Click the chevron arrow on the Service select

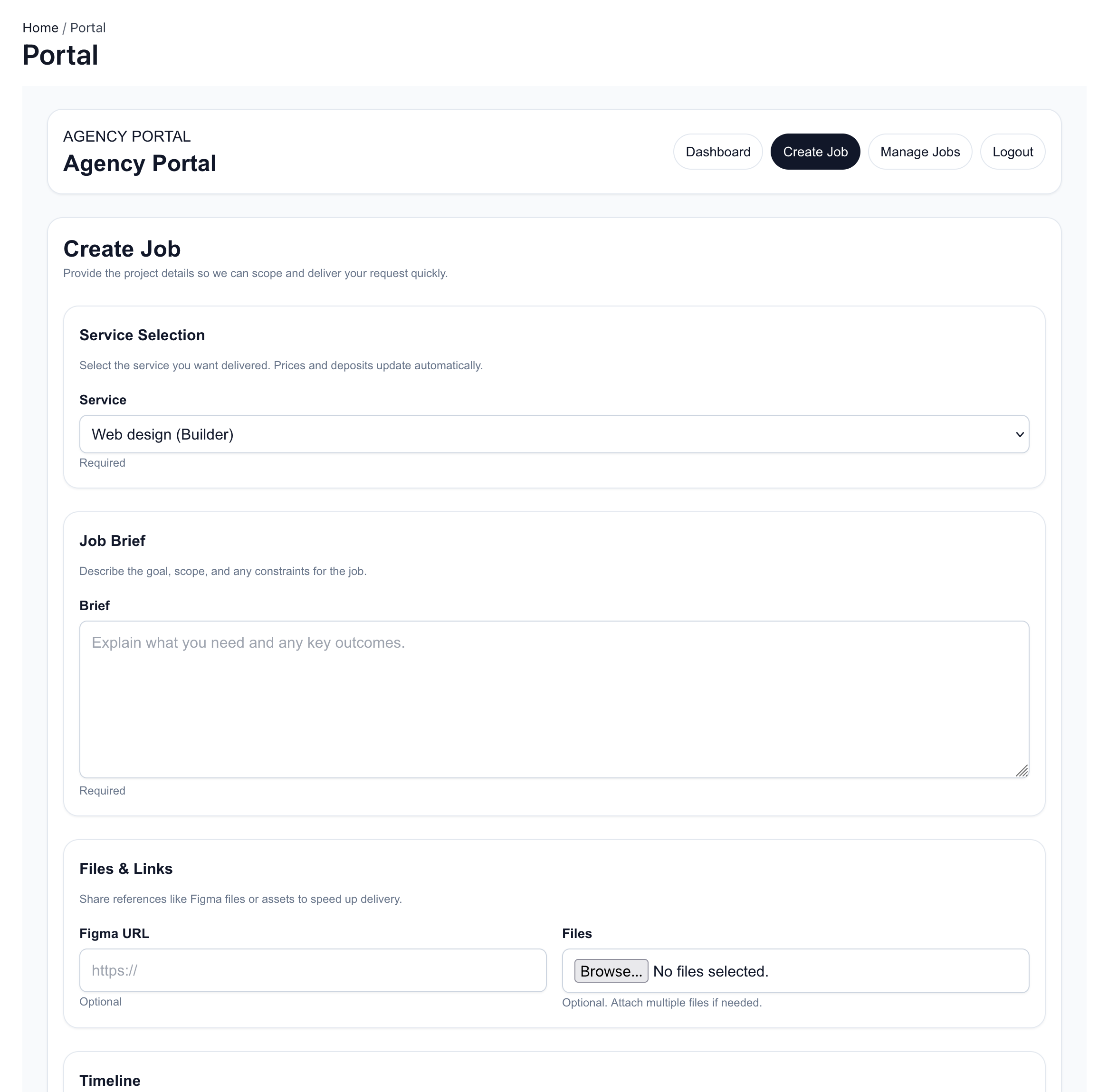1019,434
